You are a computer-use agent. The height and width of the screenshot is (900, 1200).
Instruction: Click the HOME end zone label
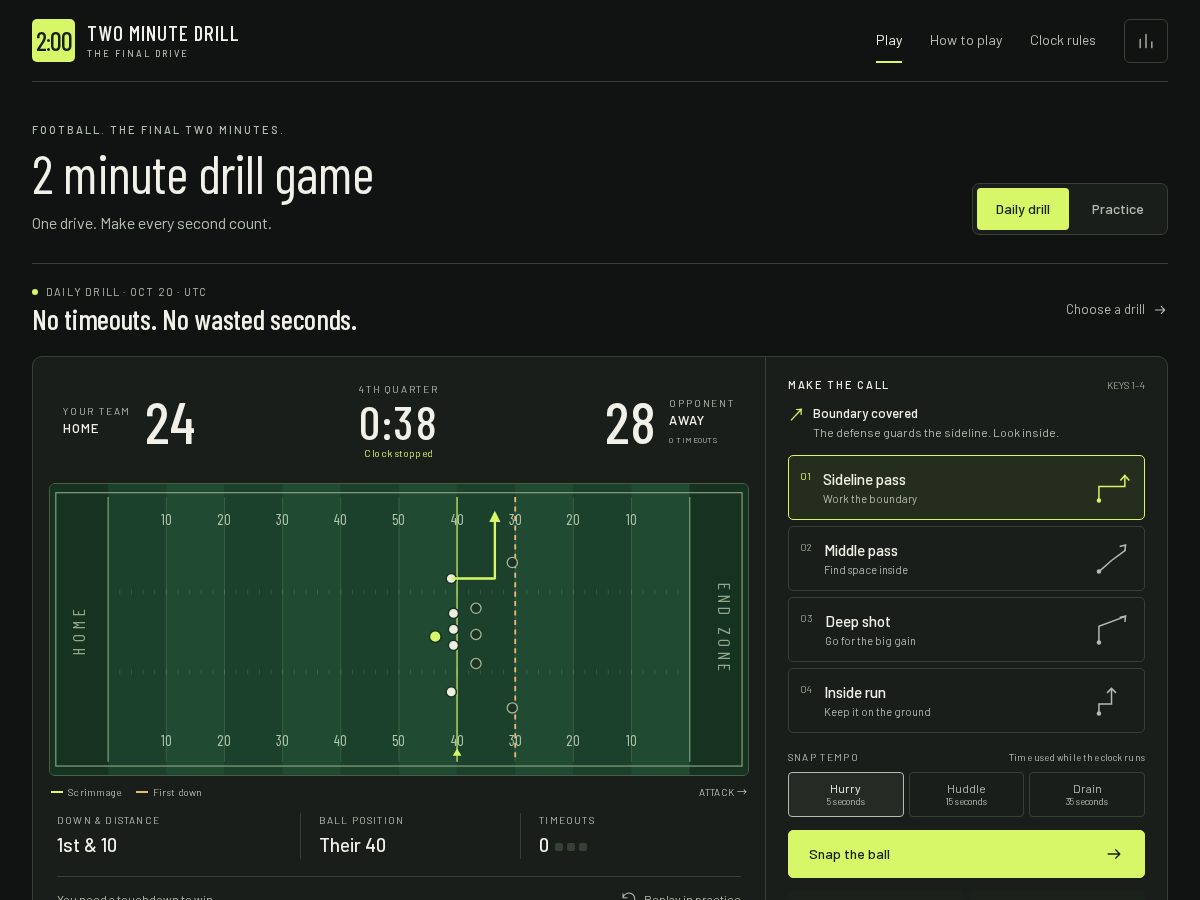pyautogui.click(x=80, y=631)
